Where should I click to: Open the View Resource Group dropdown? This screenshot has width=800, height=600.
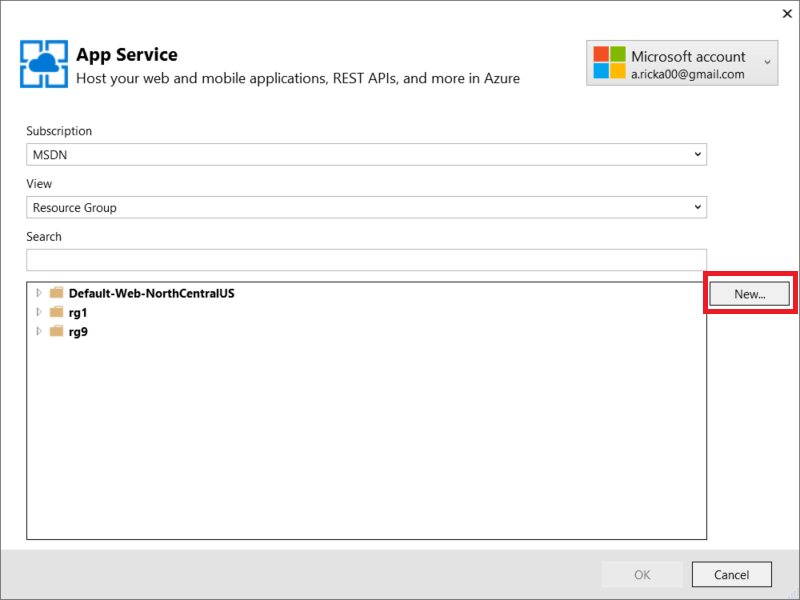[366, 207]
